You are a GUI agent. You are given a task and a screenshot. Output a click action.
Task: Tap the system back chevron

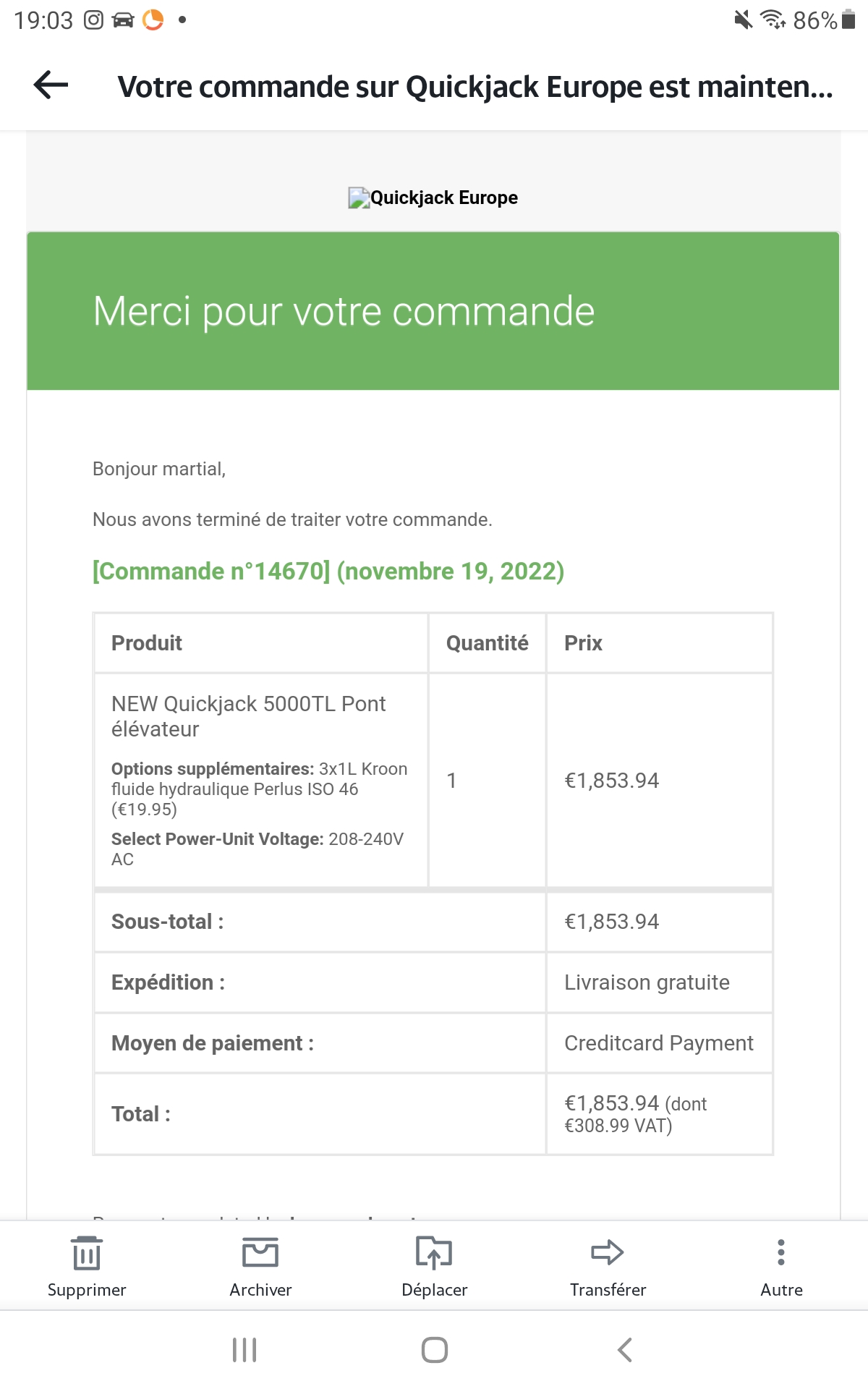click(x=625, y=1350)
